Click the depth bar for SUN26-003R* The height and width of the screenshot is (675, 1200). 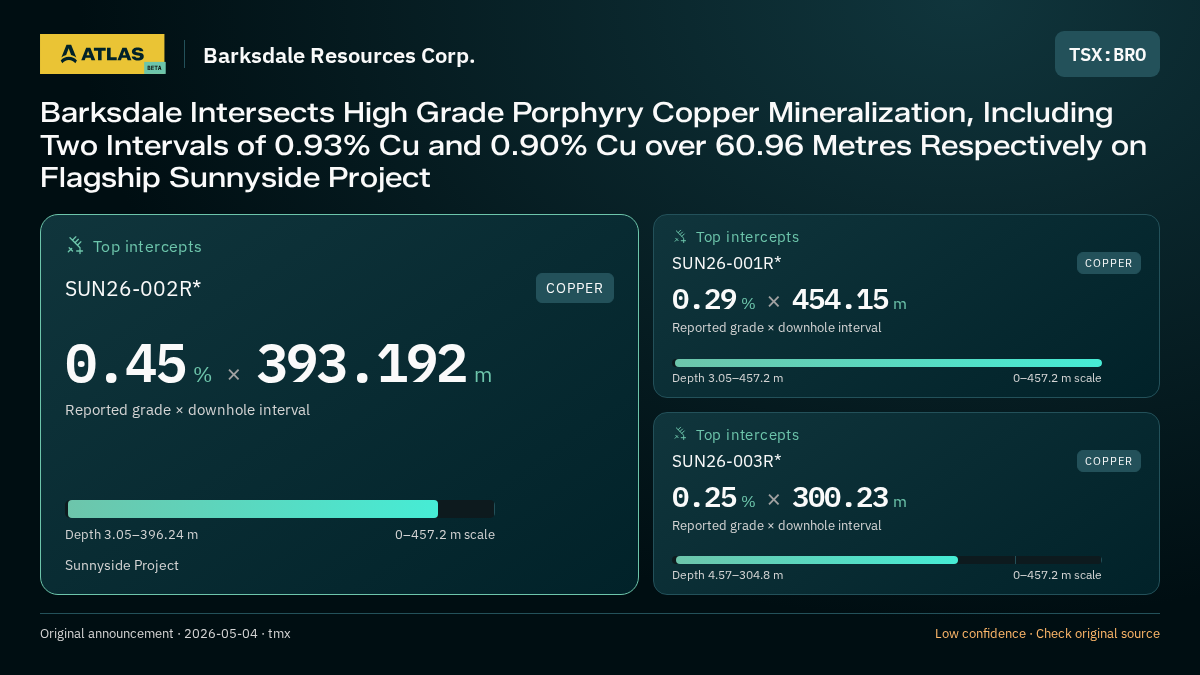888,560
